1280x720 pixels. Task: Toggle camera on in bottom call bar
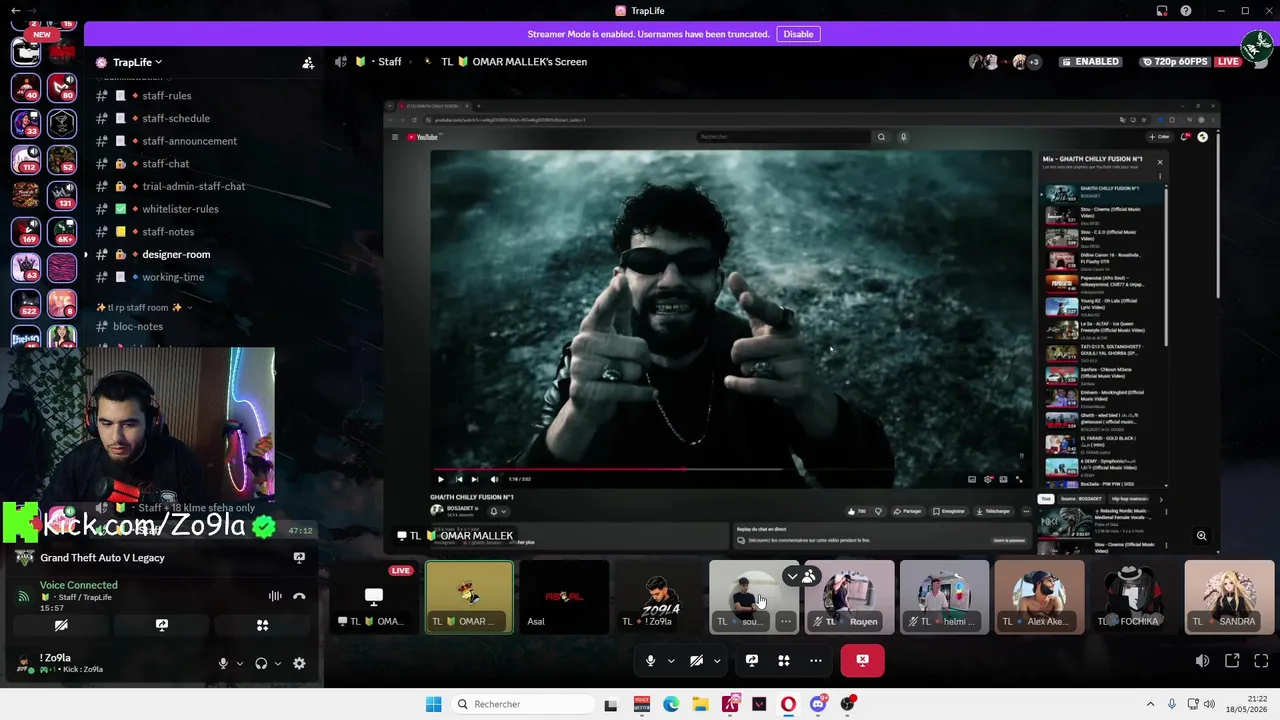pos(697,660)
